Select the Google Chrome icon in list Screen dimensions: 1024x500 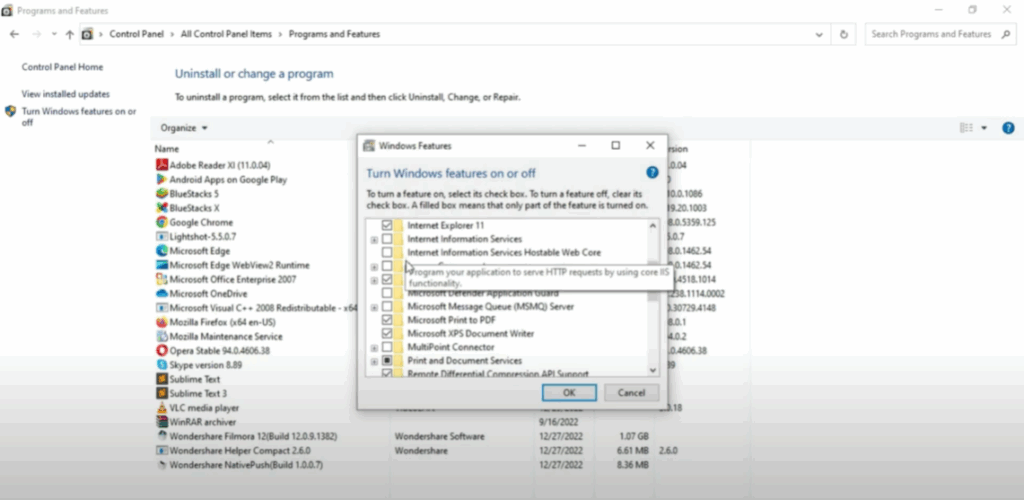coord(161,223)
